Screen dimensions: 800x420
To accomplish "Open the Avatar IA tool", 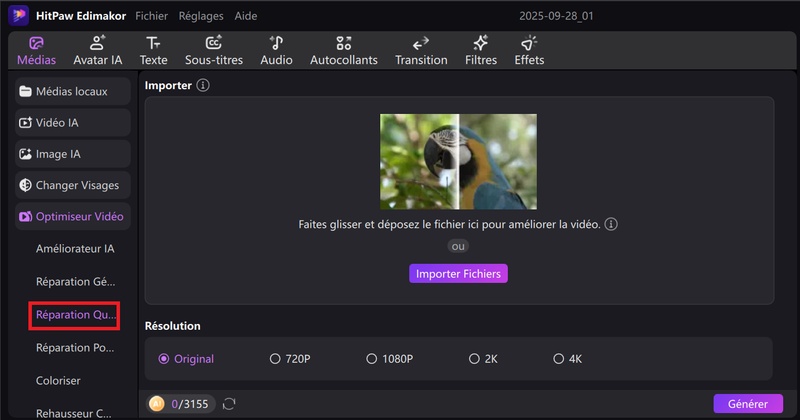I will point(97,51).
